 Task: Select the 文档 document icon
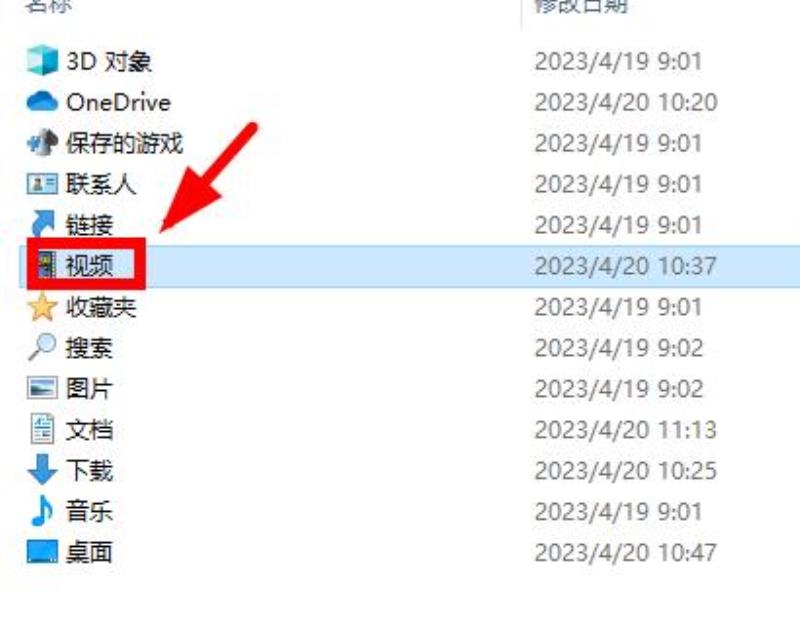(42, 429)
